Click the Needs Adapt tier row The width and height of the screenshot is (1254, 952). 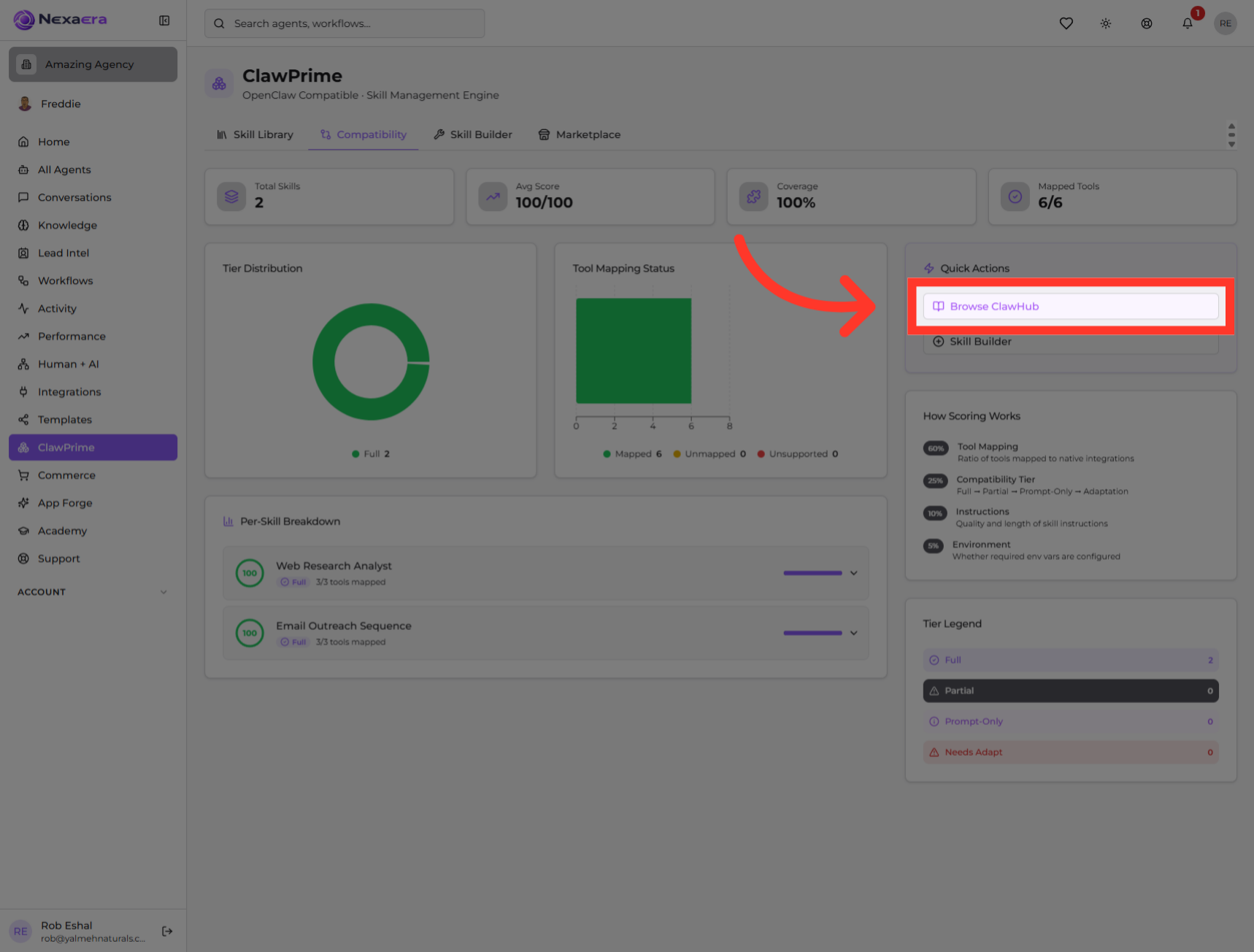point(1071,752)
